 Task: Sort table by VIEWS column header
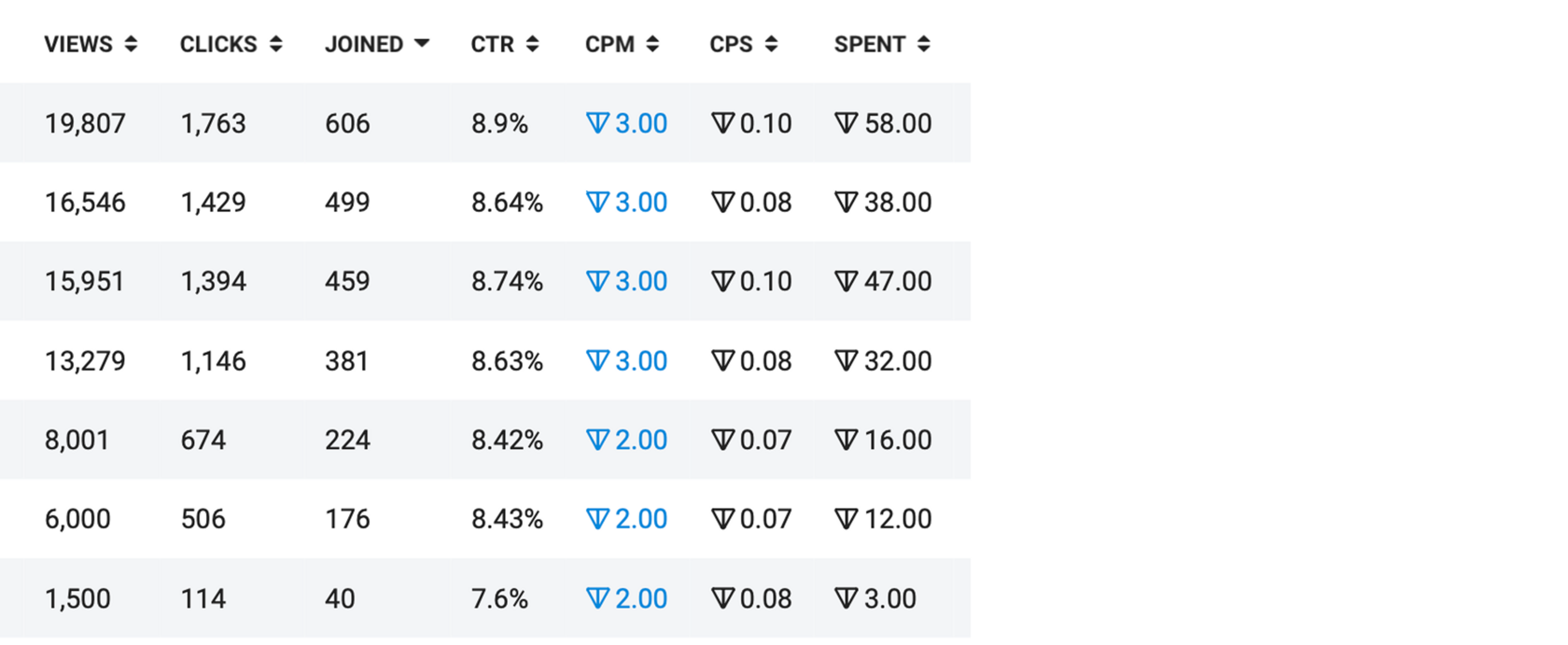(78, 44)
